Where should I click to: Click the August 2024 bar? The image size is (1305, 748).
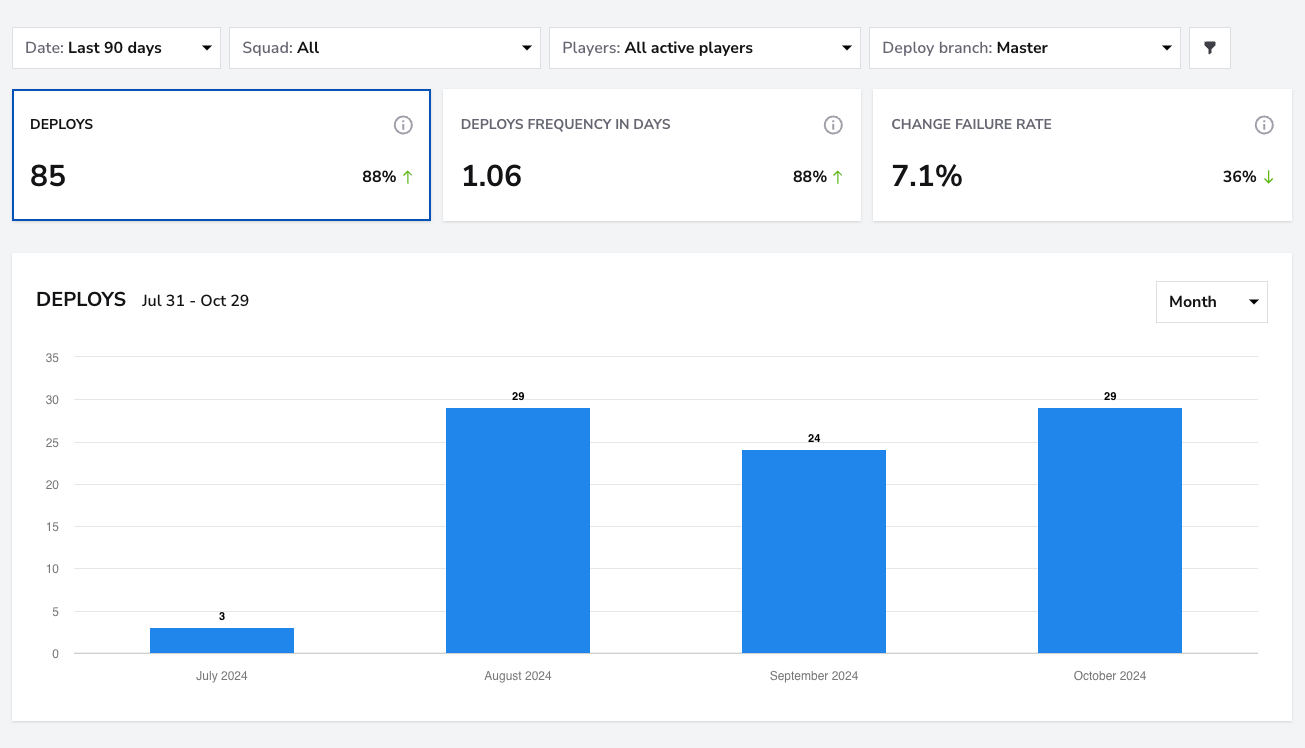point(518,530)
